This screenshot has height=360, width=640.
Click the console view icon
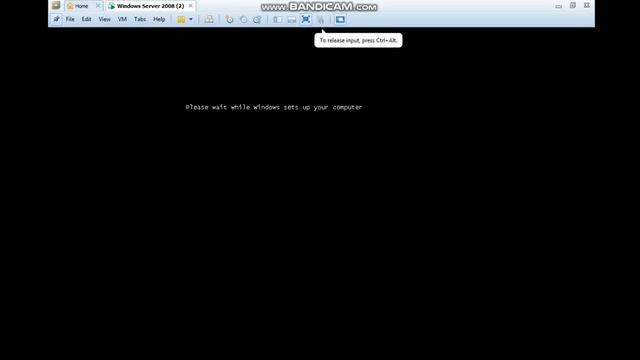[x=340, y=19]
